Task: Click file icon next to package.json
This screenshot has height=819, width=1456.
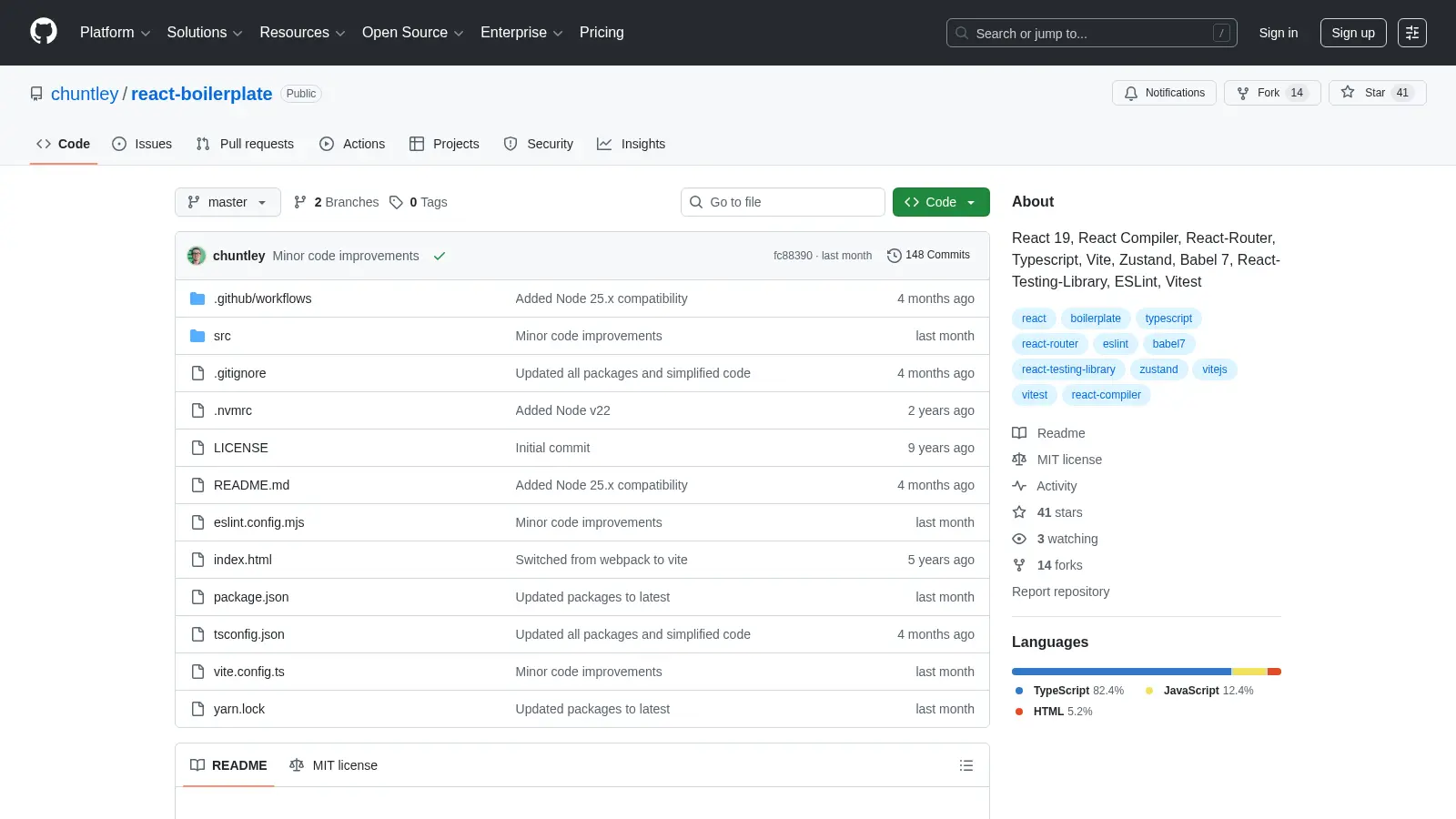Action: [x=197, y=597]
